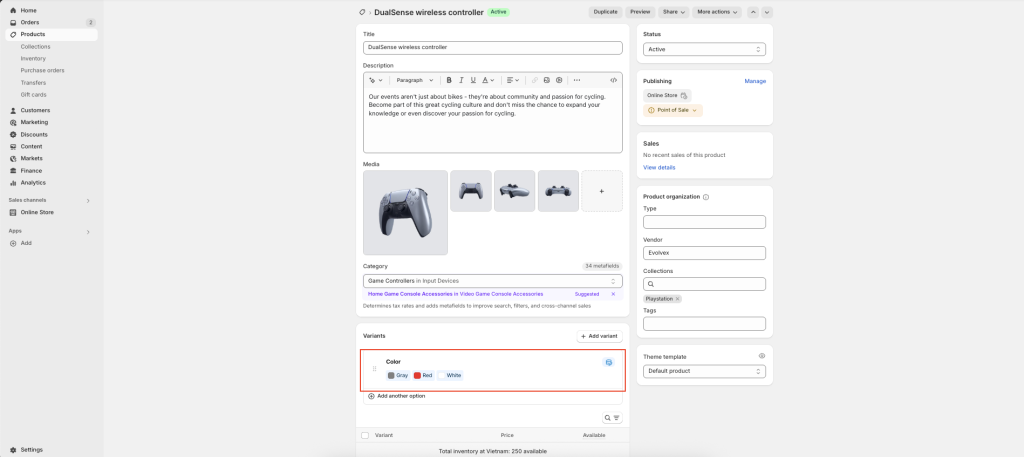The height and width of the screenshot is (457, 1024).
Task: Open the Category Game Controllers dropdown
Action: (x=492, y=281)
